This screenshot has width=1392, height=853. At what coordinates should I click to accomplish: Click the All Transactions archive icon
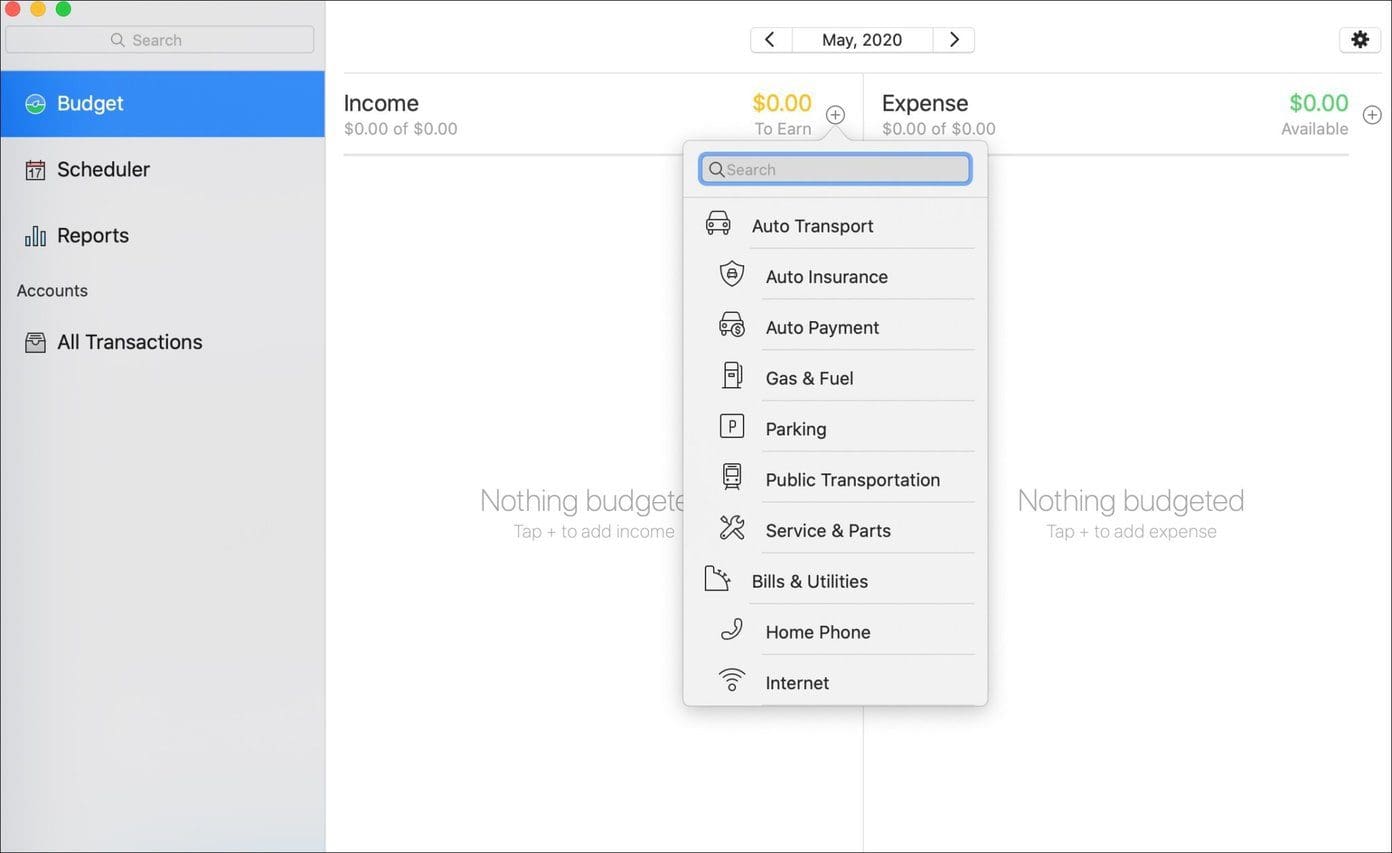coord(35,343)
